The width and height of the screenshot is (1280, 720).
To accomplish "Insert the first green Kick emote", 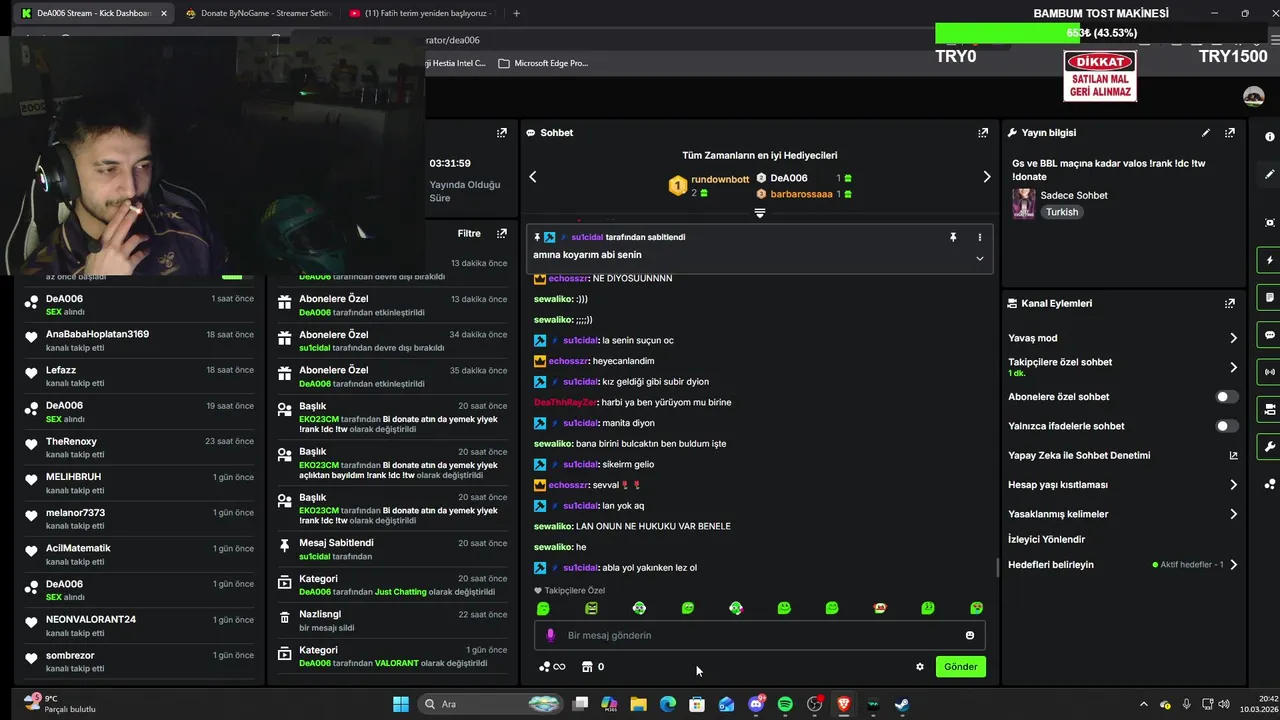I will click(x=543, y=608).
